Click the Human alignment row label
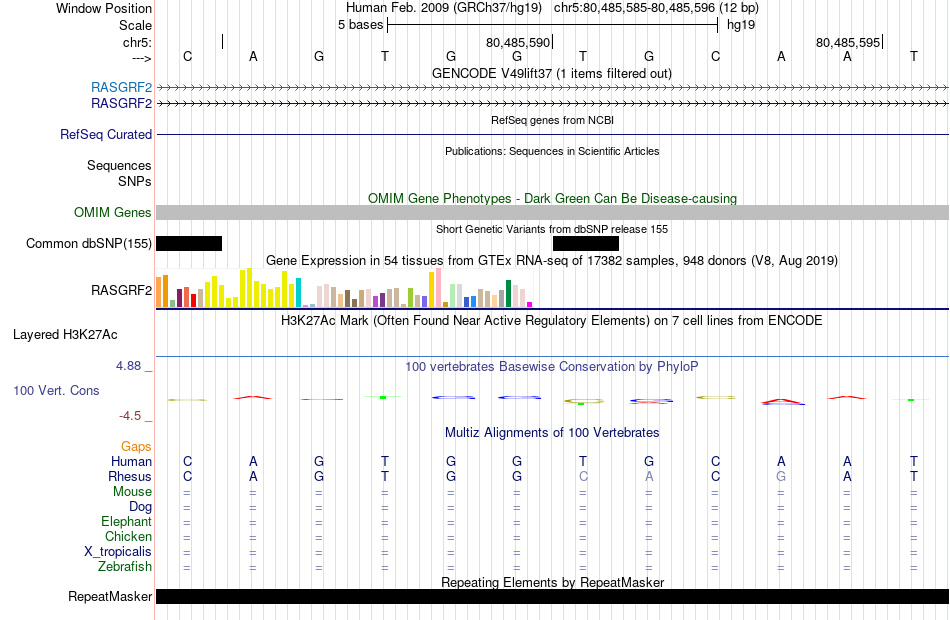The image size is (950, 620). point(131,462)
